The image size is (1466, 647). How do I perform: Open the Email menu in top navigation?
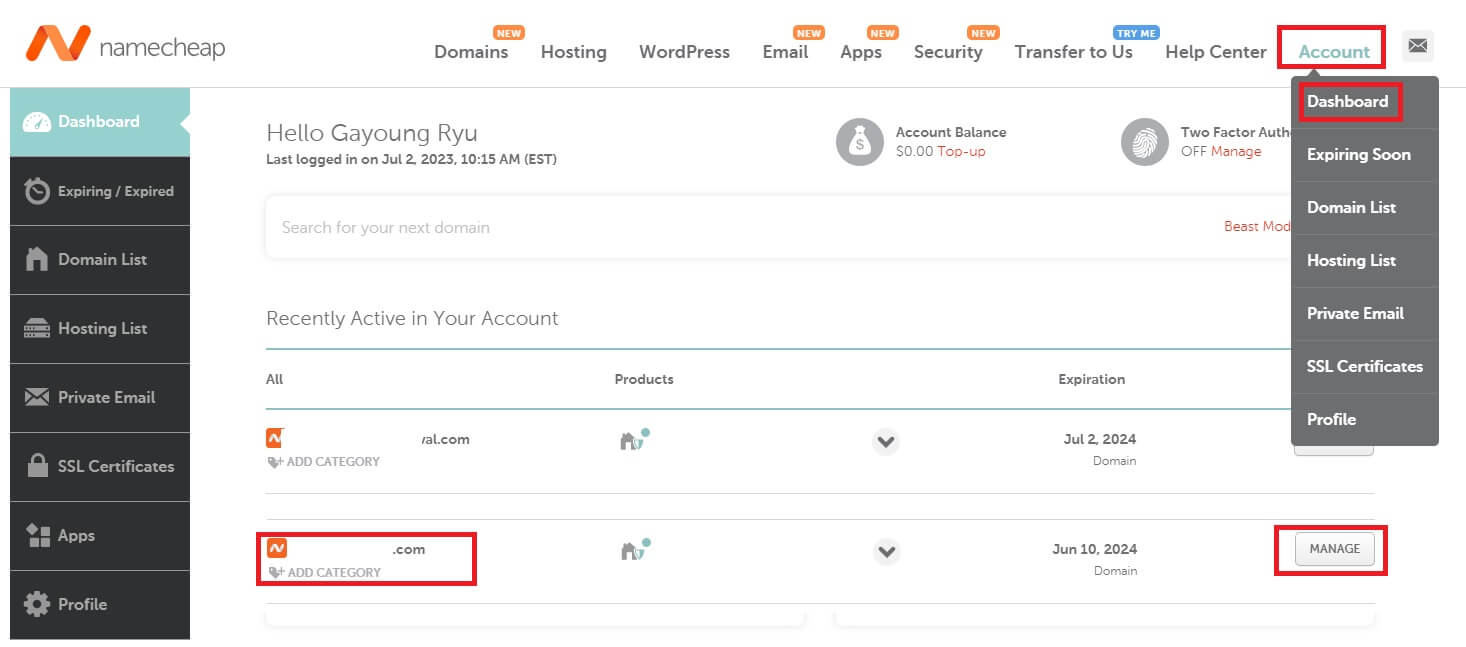[x=785, y=52]
